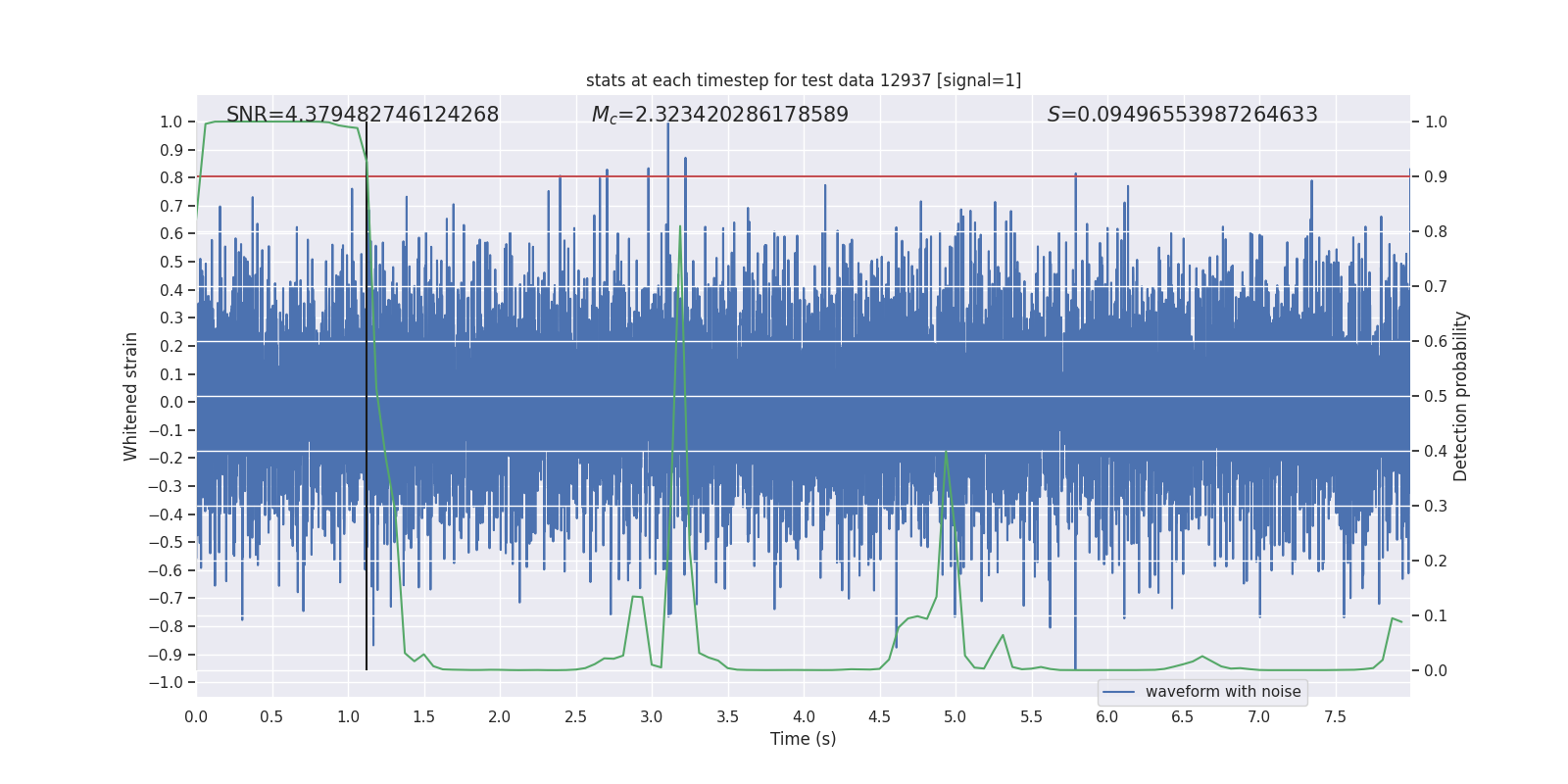Click the x-axis tick label 1.5
This screenshot has height=784, width=1568.
423,716
